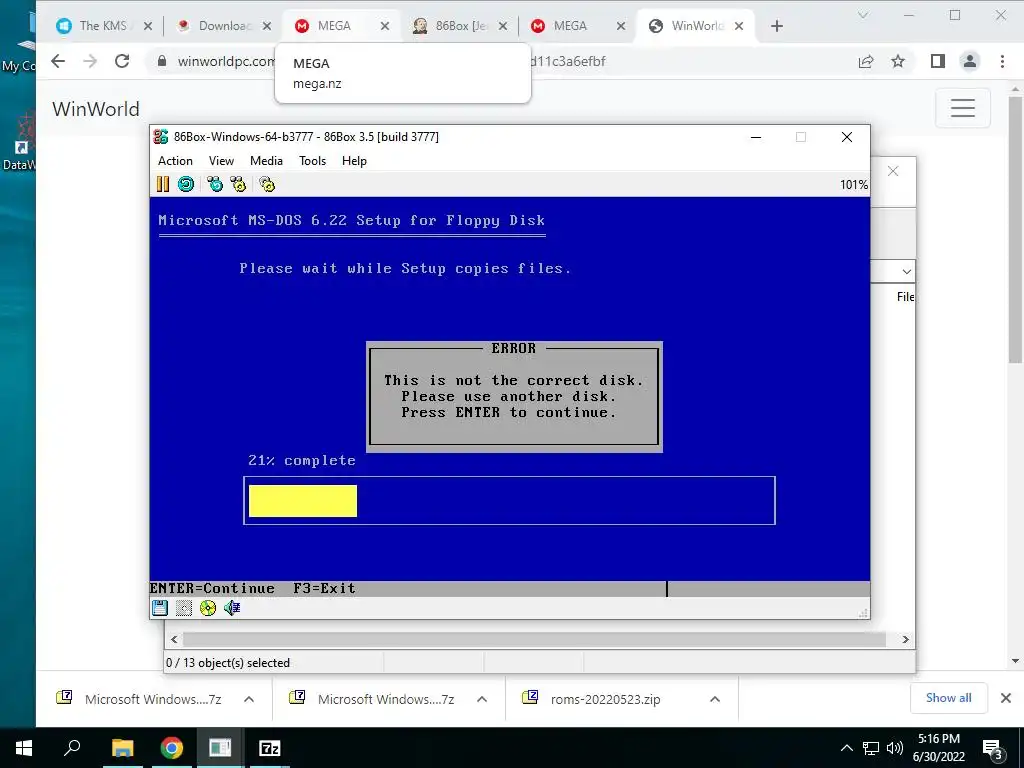Image resolution: width=1024 pixels, height=768 pixels.
Task: Click the horizontal scrollbar left arrow
Action: click(174, 639)
